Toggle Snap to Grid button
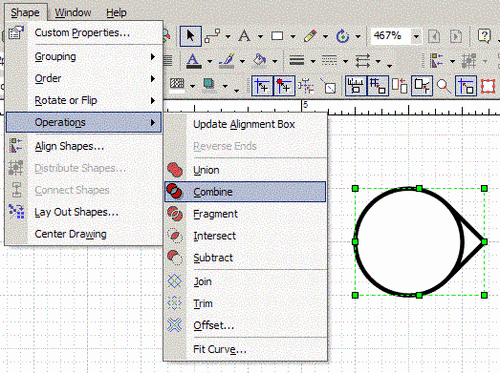Viewport: 500px width, 373px height. point(378,86)
